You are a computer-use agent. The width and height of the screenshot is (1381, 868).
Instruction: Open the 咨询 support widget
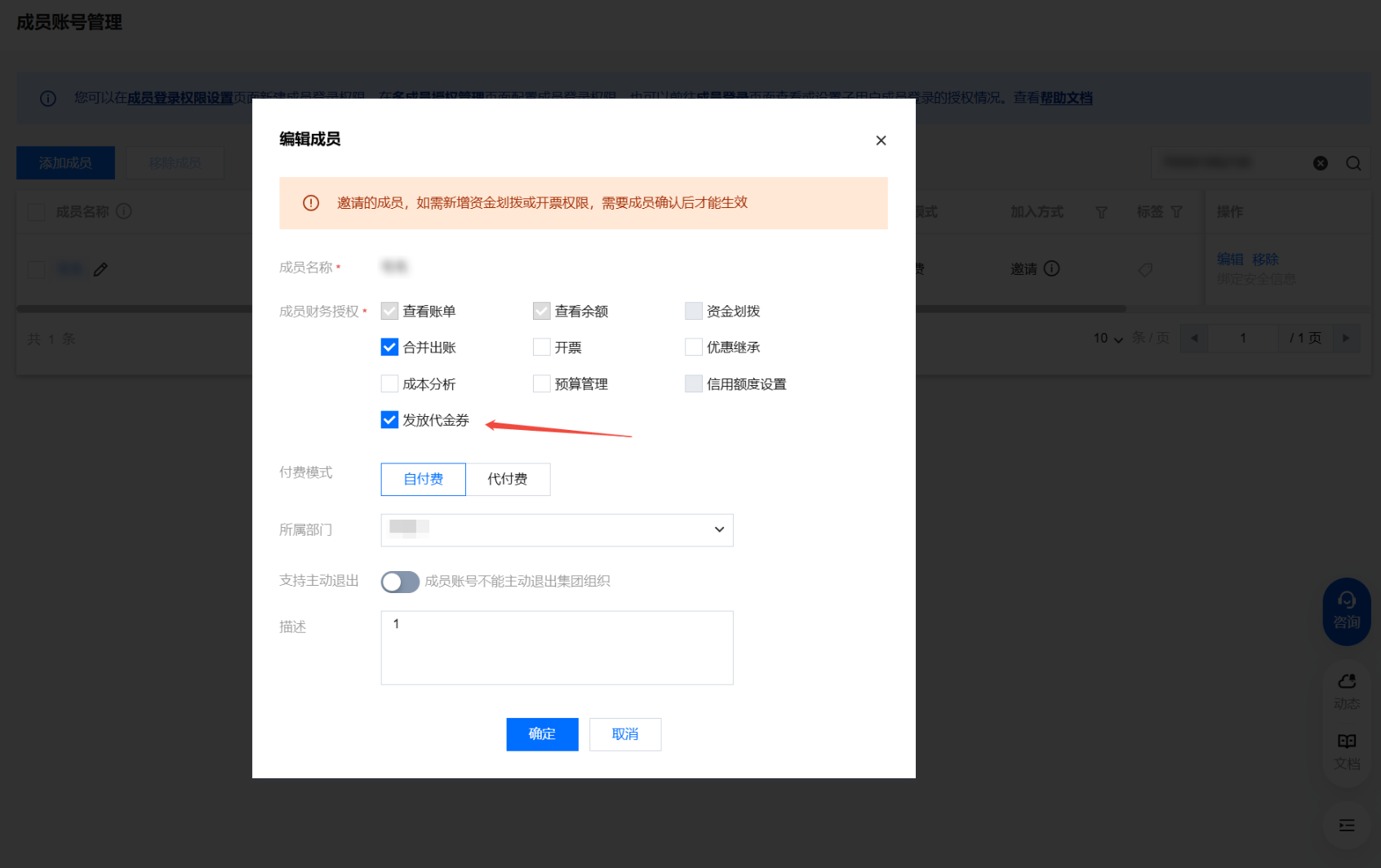click(x=1346, y=611)
